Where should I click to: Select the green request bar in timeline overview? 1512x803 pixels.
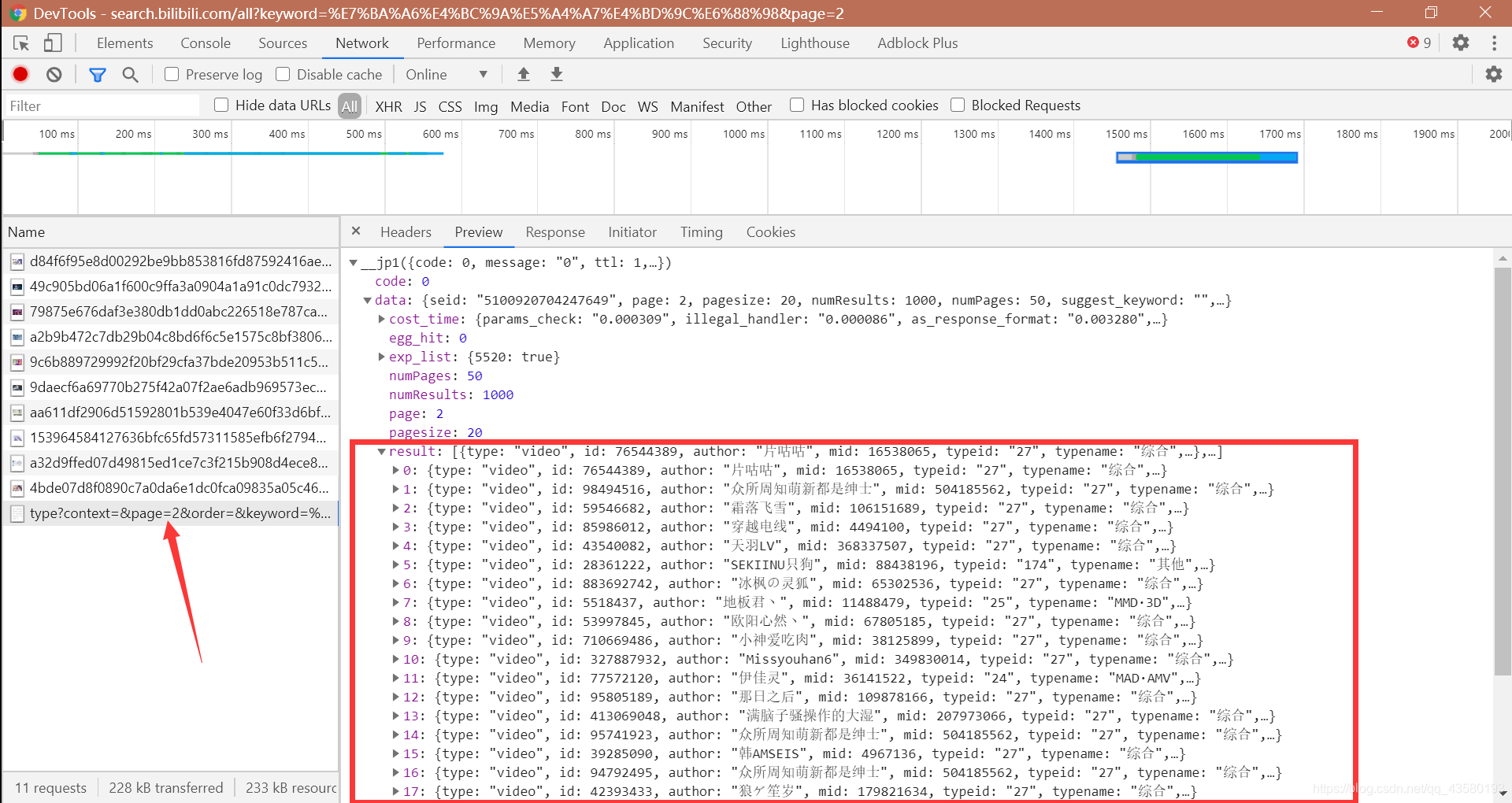(x=1206, y=157)
